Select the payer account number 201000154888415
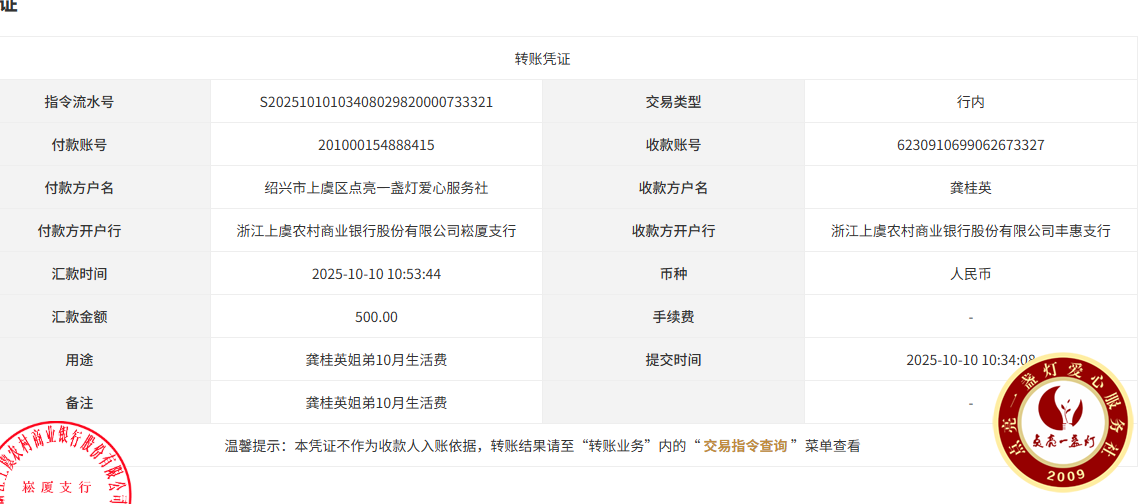This screenshot has height=504, width=1143. click(376, 145)
